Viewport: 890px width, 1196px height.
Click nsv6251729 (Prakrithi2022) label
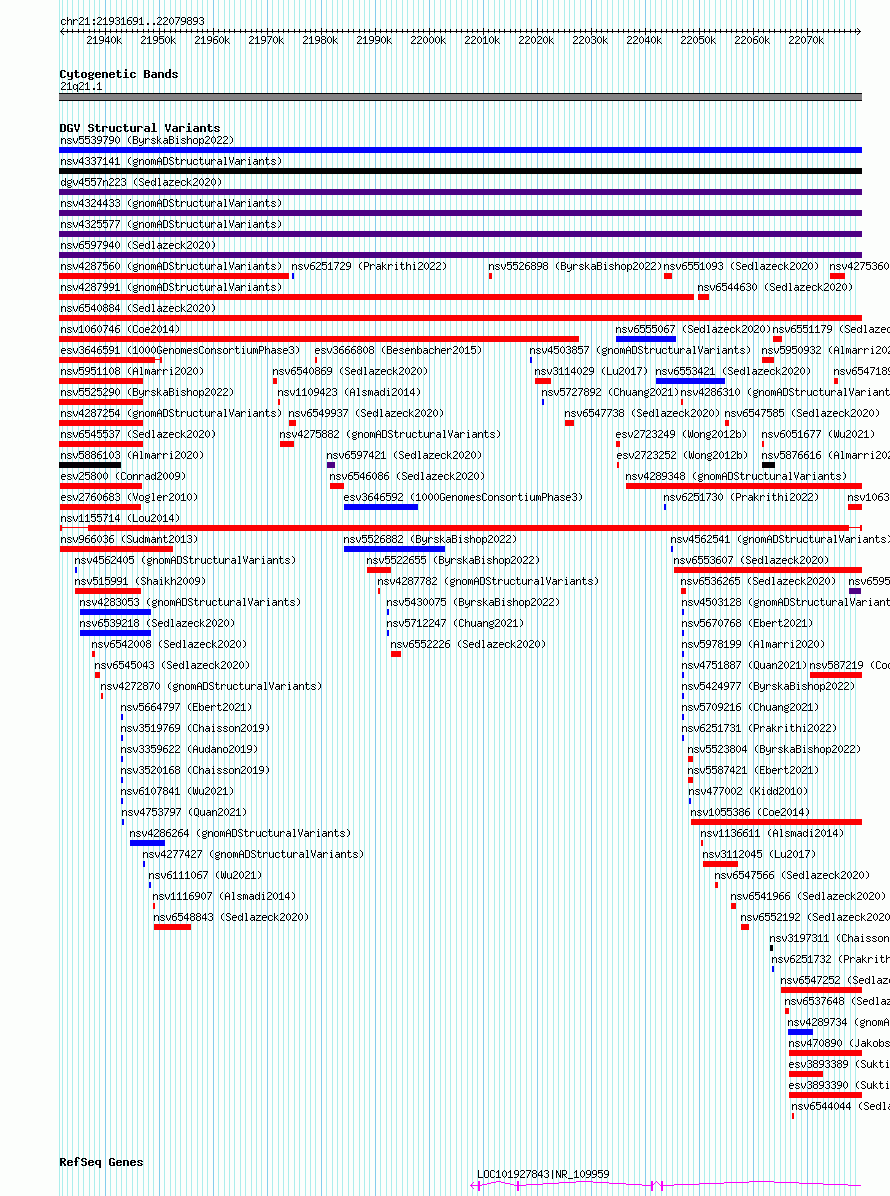tap(369, 266)
